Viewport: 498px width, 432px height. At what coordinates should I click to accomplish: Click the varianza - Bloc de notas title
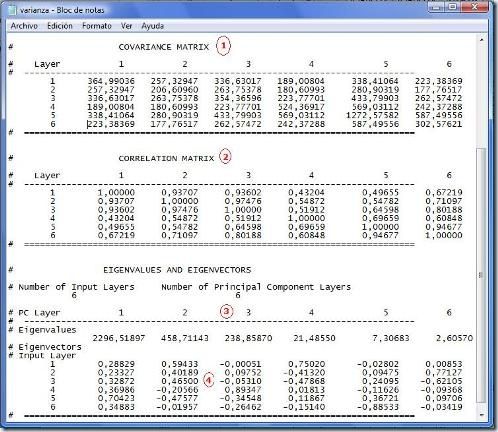coord(62,10)
